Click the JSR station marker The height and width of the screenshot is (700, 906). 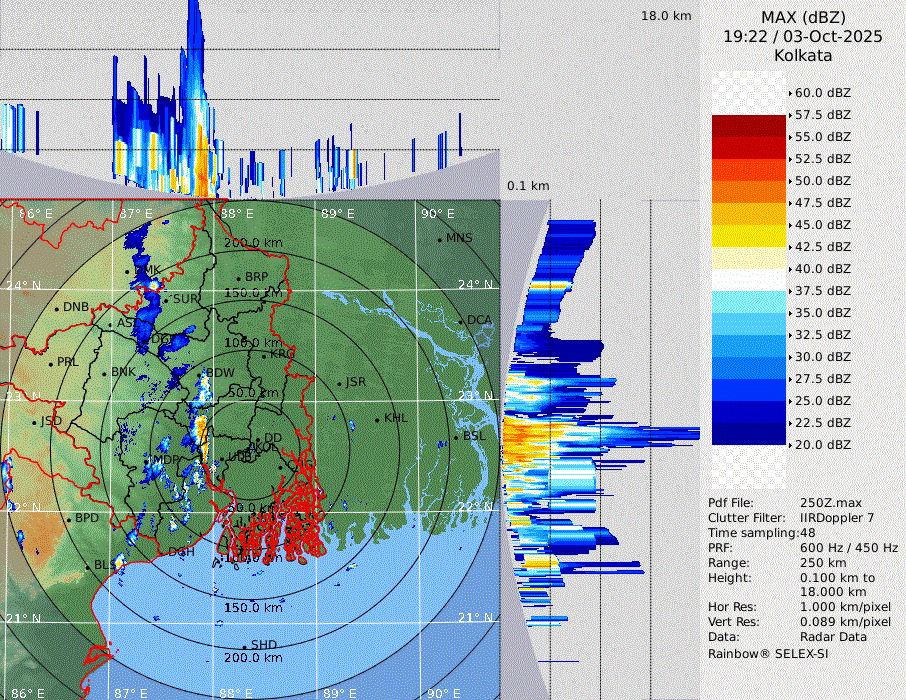click(x=338, y=383)
